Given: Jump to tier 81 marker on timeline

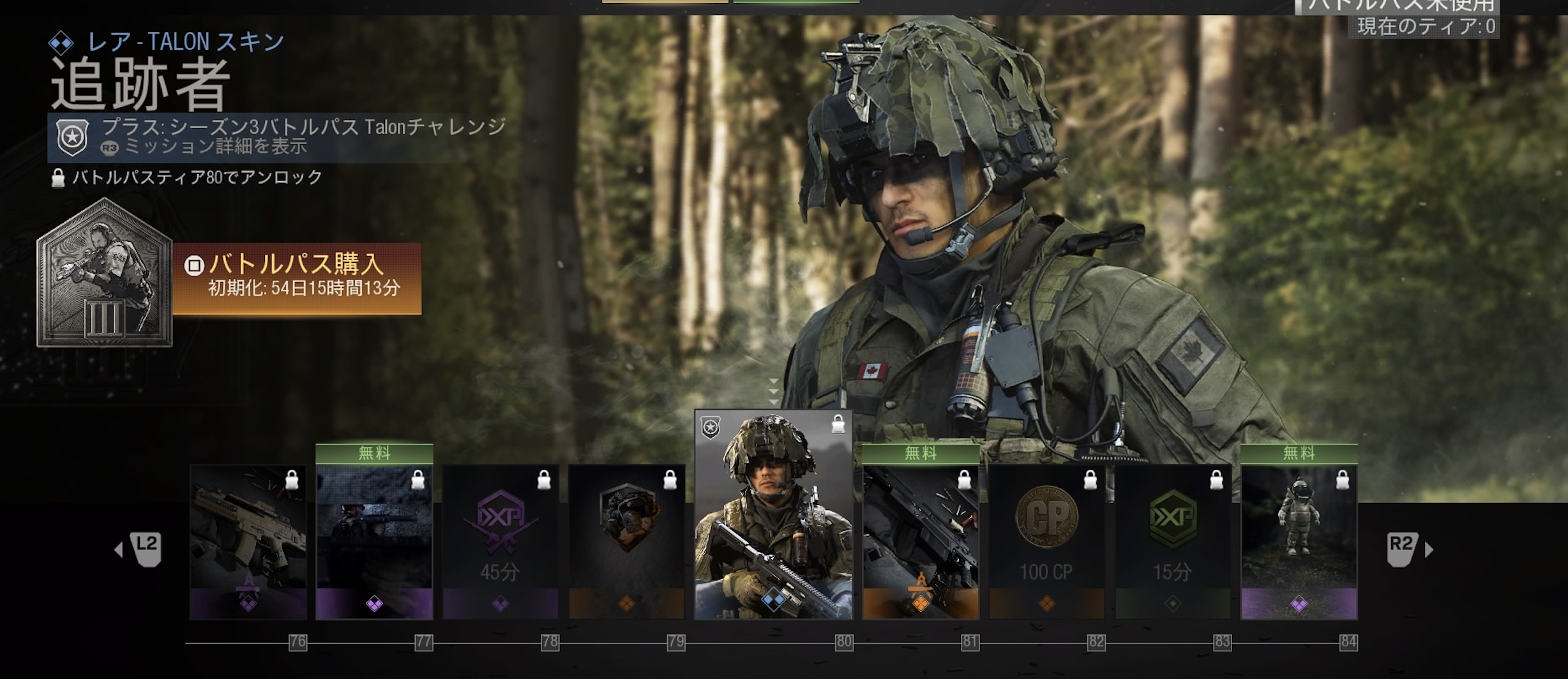Looking at the screenshot, I should click(970, 642).
